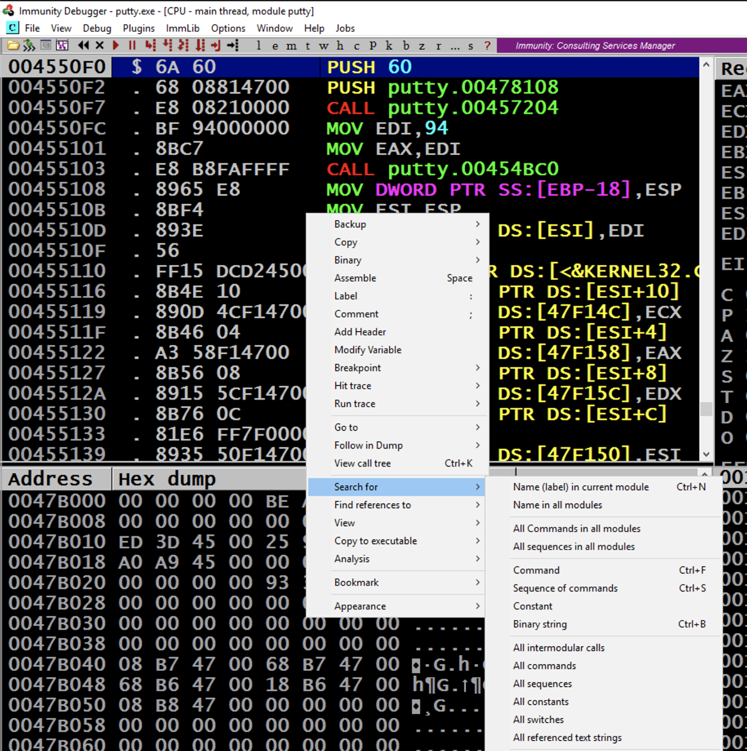Screen dimensions: 747x751
Task: Click the Restart program rewind icon
Action: pyautogui.click(x=83, y=46)
